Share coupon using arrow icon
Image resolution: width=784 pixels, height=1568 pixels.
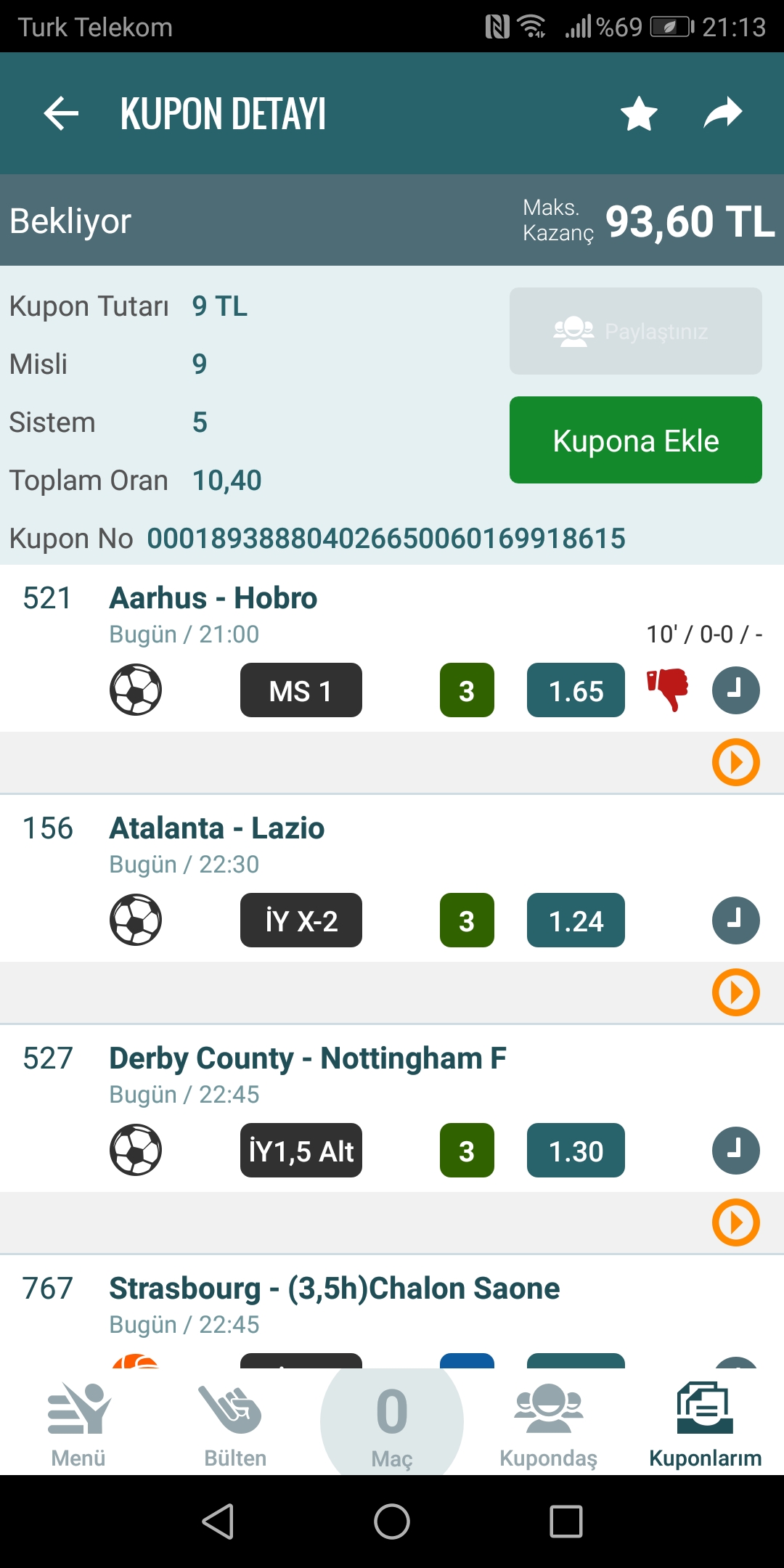723,113
